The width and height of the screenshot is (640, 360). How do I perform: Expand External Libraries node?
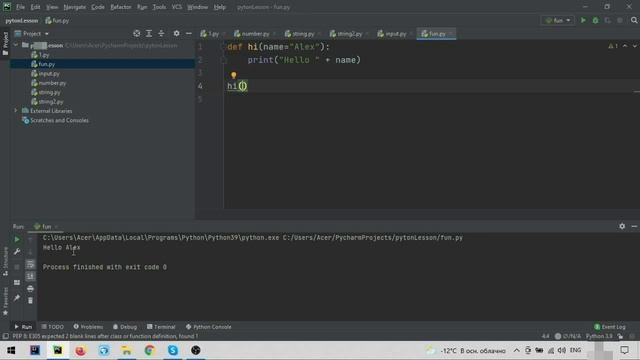pos(16,111)
